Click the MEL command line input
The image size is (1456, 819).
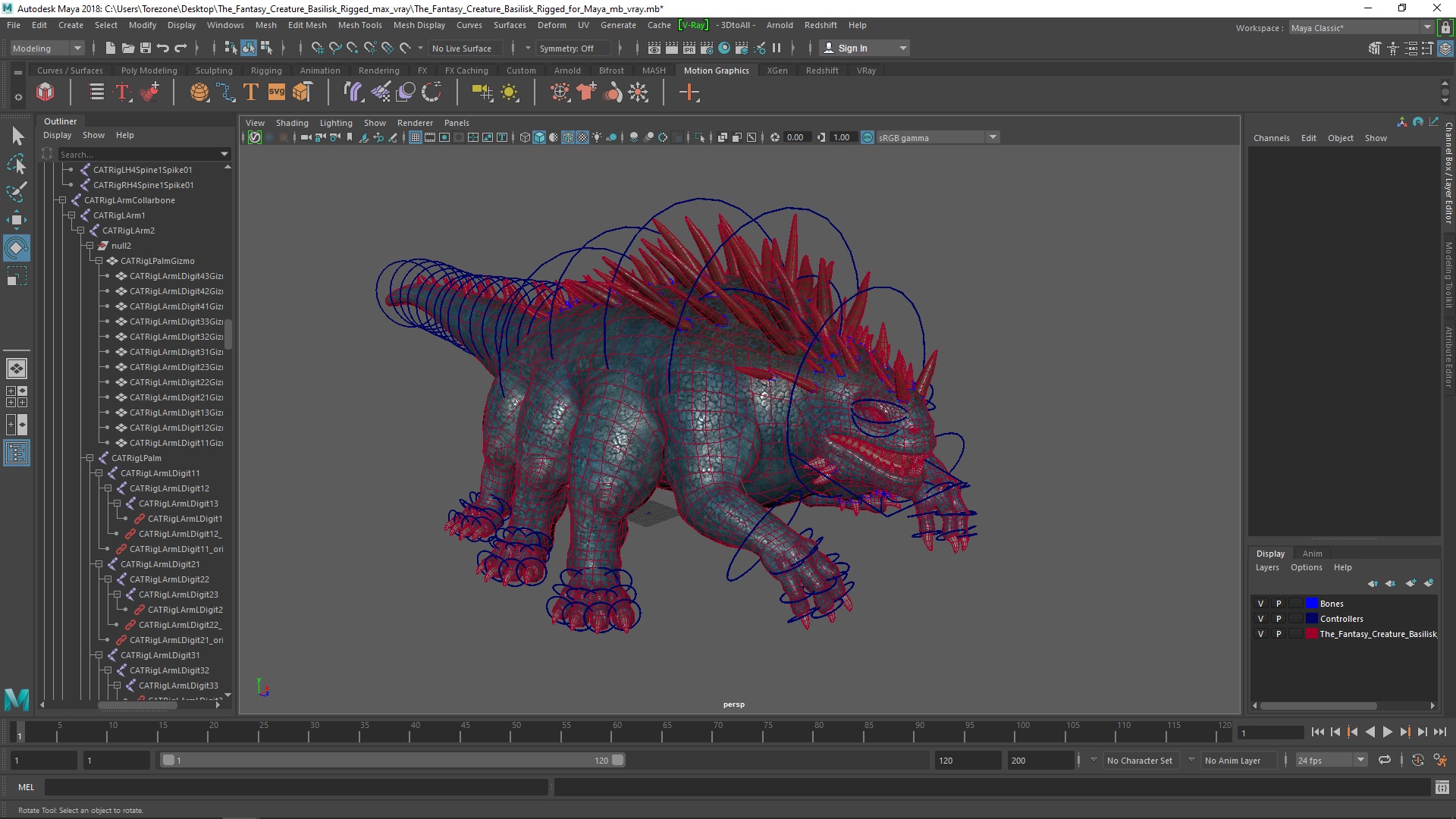tap(296, 787)
